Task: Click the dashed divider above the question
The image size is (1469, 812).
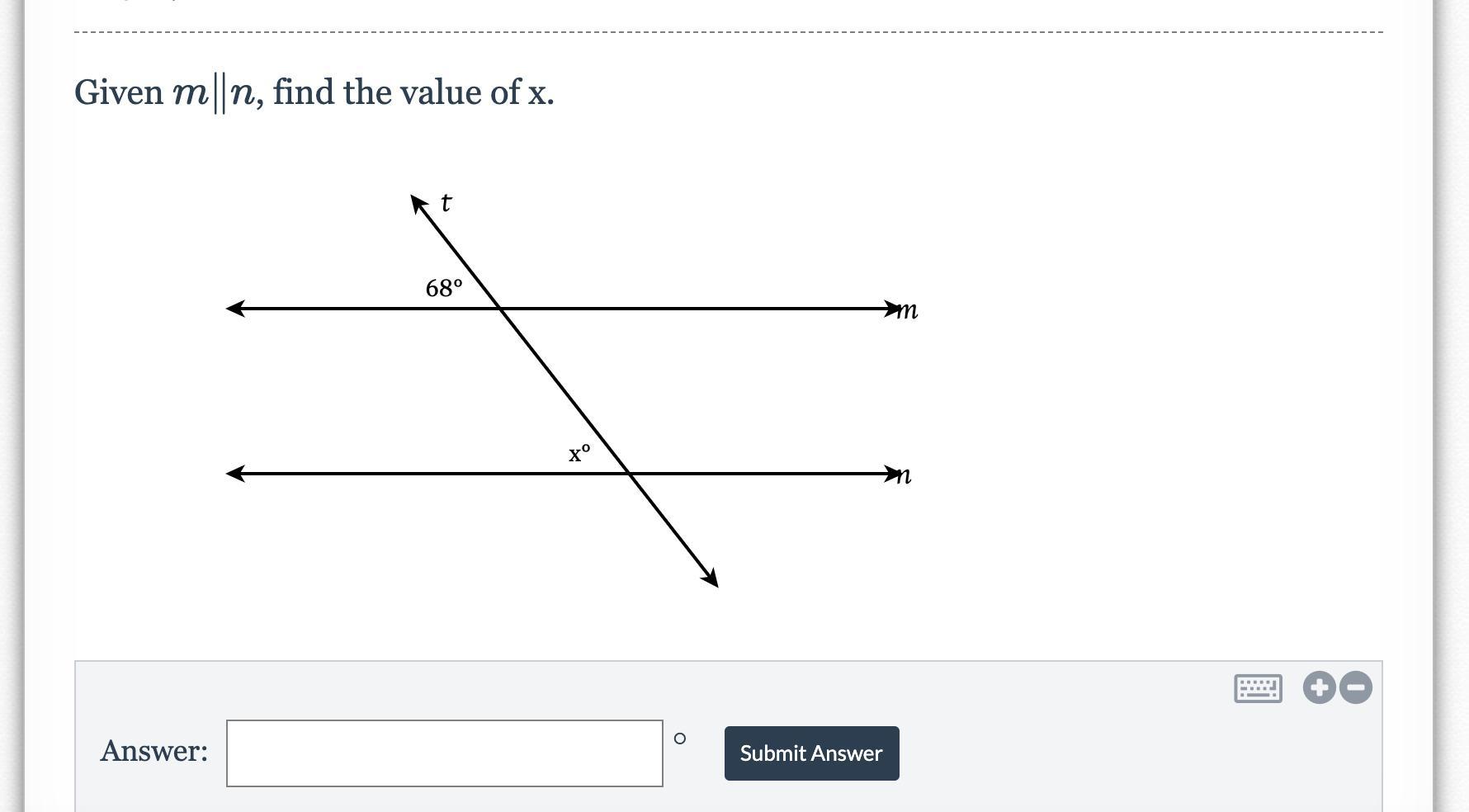Action: (x=728, y=32)
